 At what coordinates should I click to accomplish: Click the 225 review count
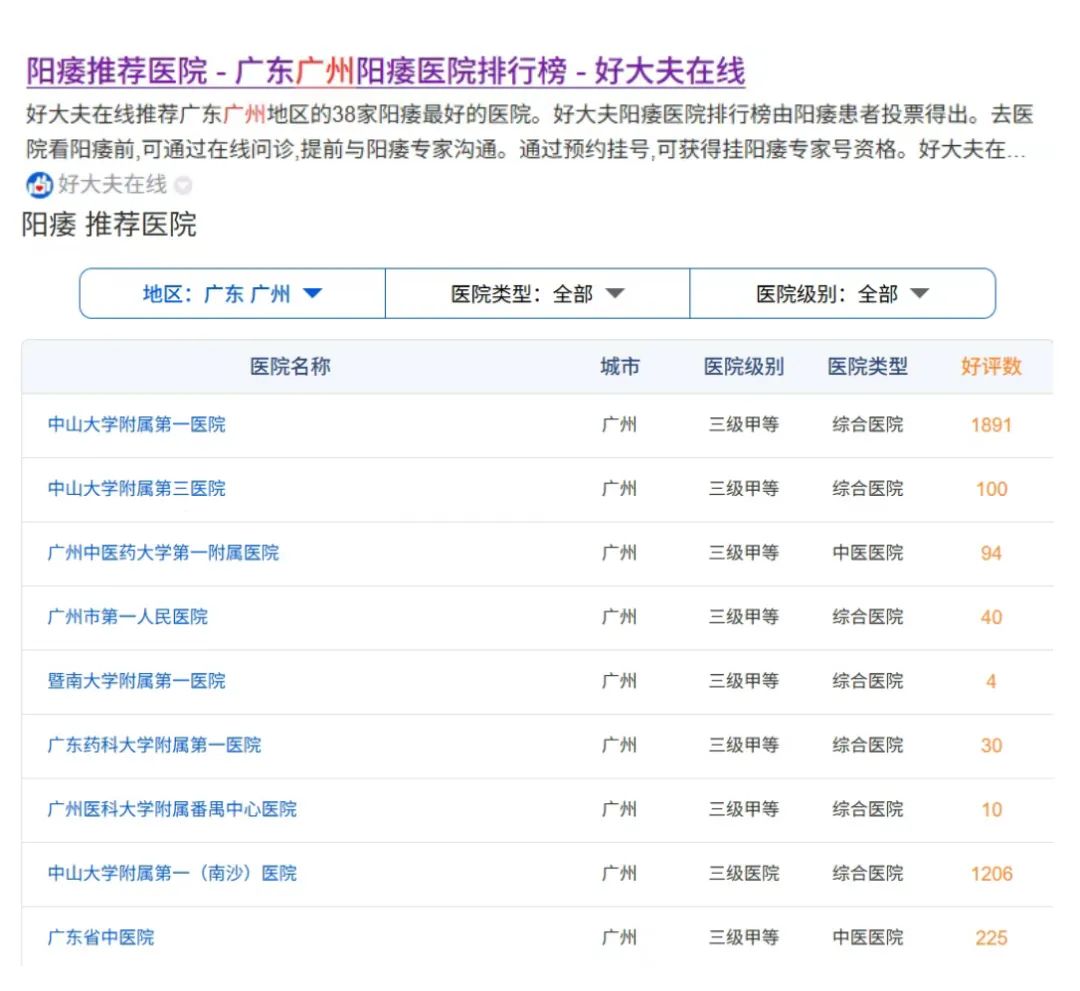(991, 938)
